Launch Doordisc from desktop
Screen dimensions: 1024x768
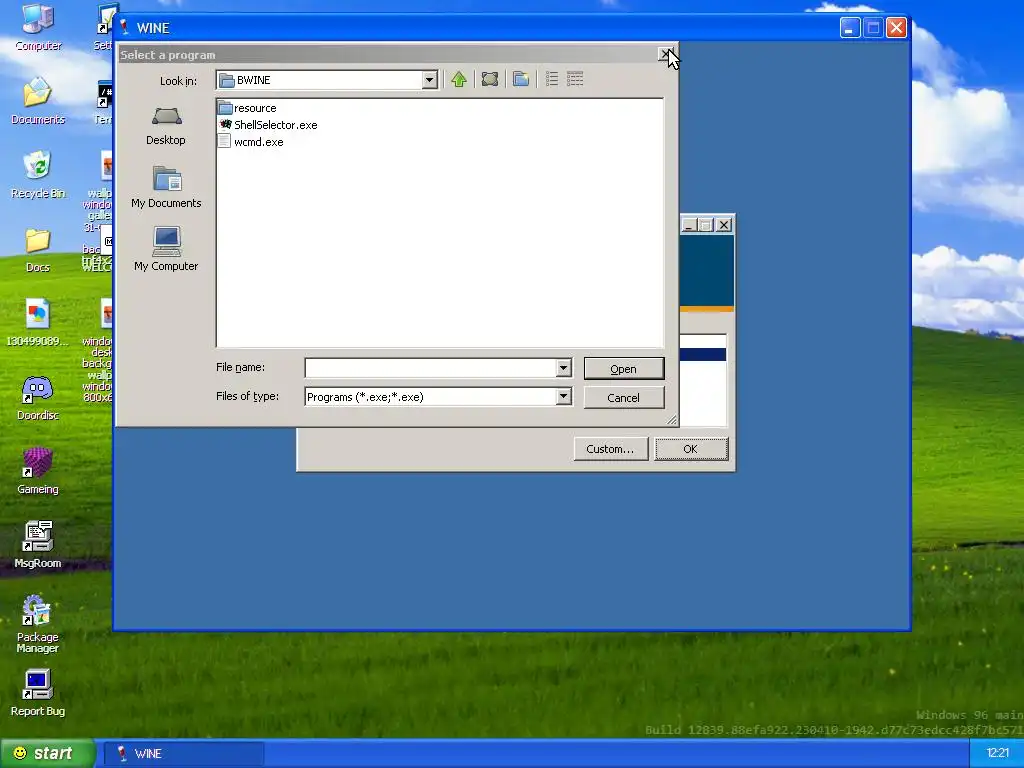[37, 398]
